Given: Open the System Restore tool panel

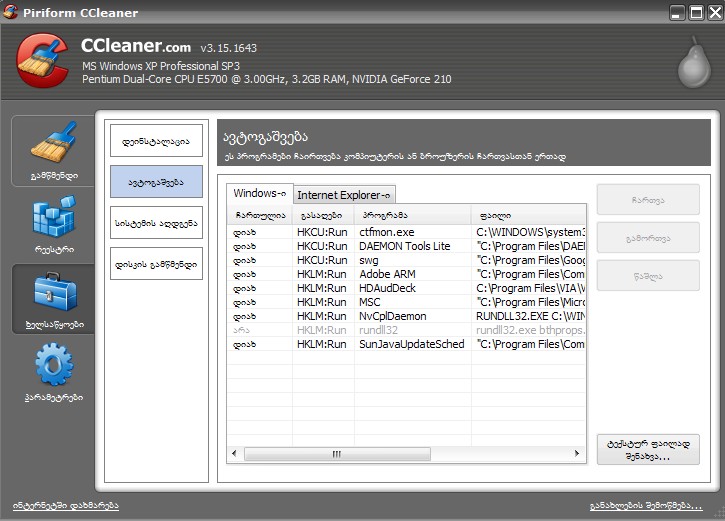Looking at the screenshot, I should pos(156,222).
